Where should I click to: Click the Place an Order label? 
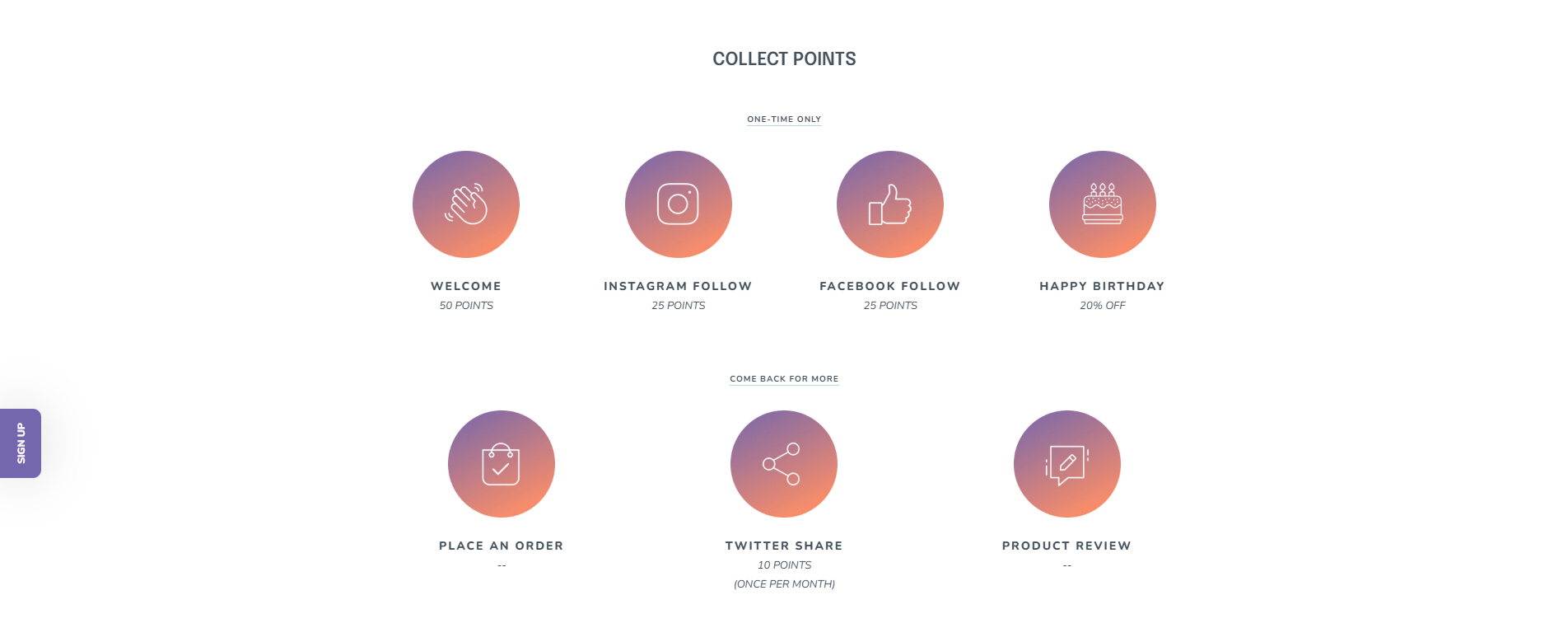tap(502, 546)
